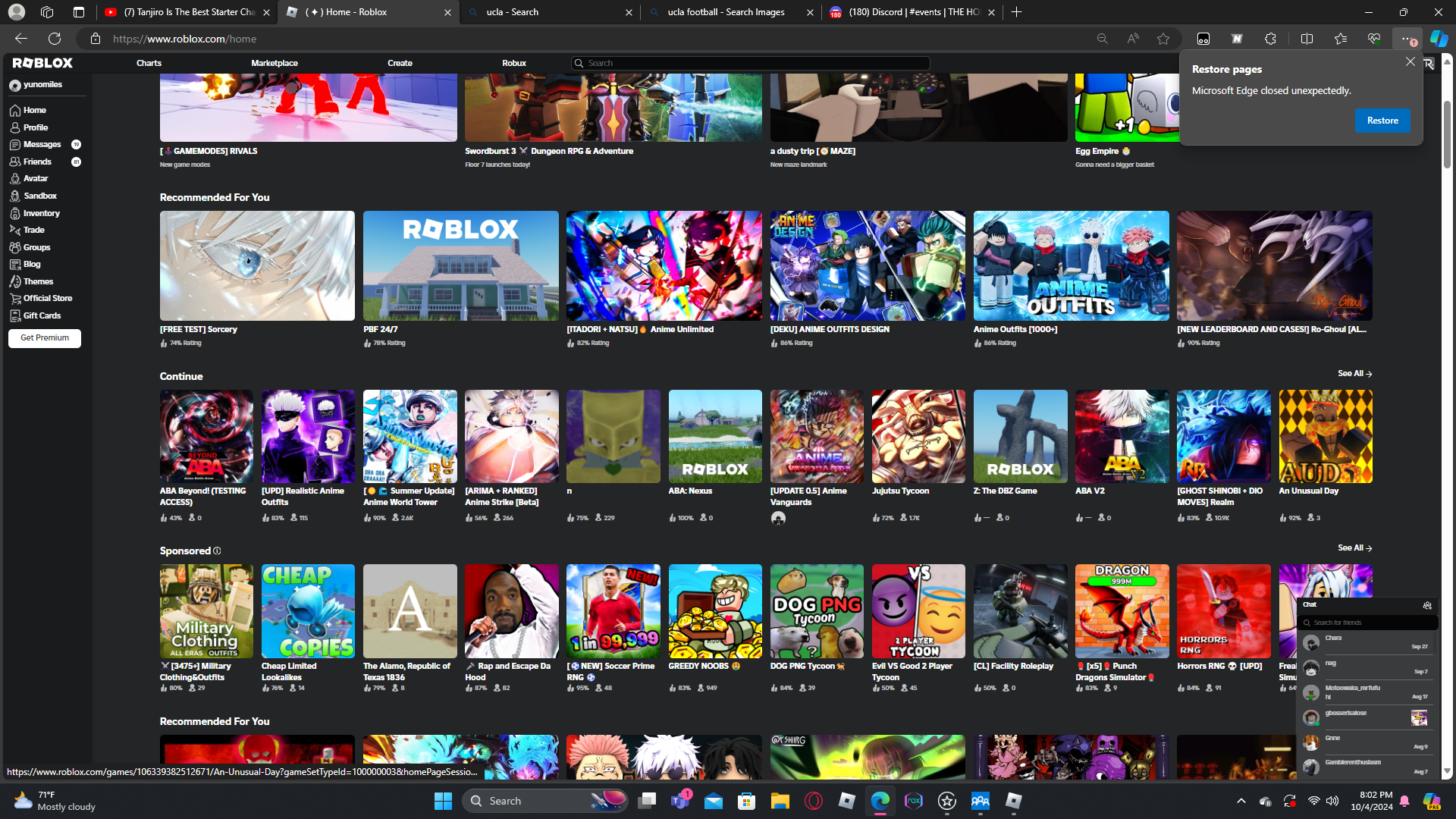Go back with browser back arrow
The width and height of the screenshot is (1456, 819).
point(21,39)
